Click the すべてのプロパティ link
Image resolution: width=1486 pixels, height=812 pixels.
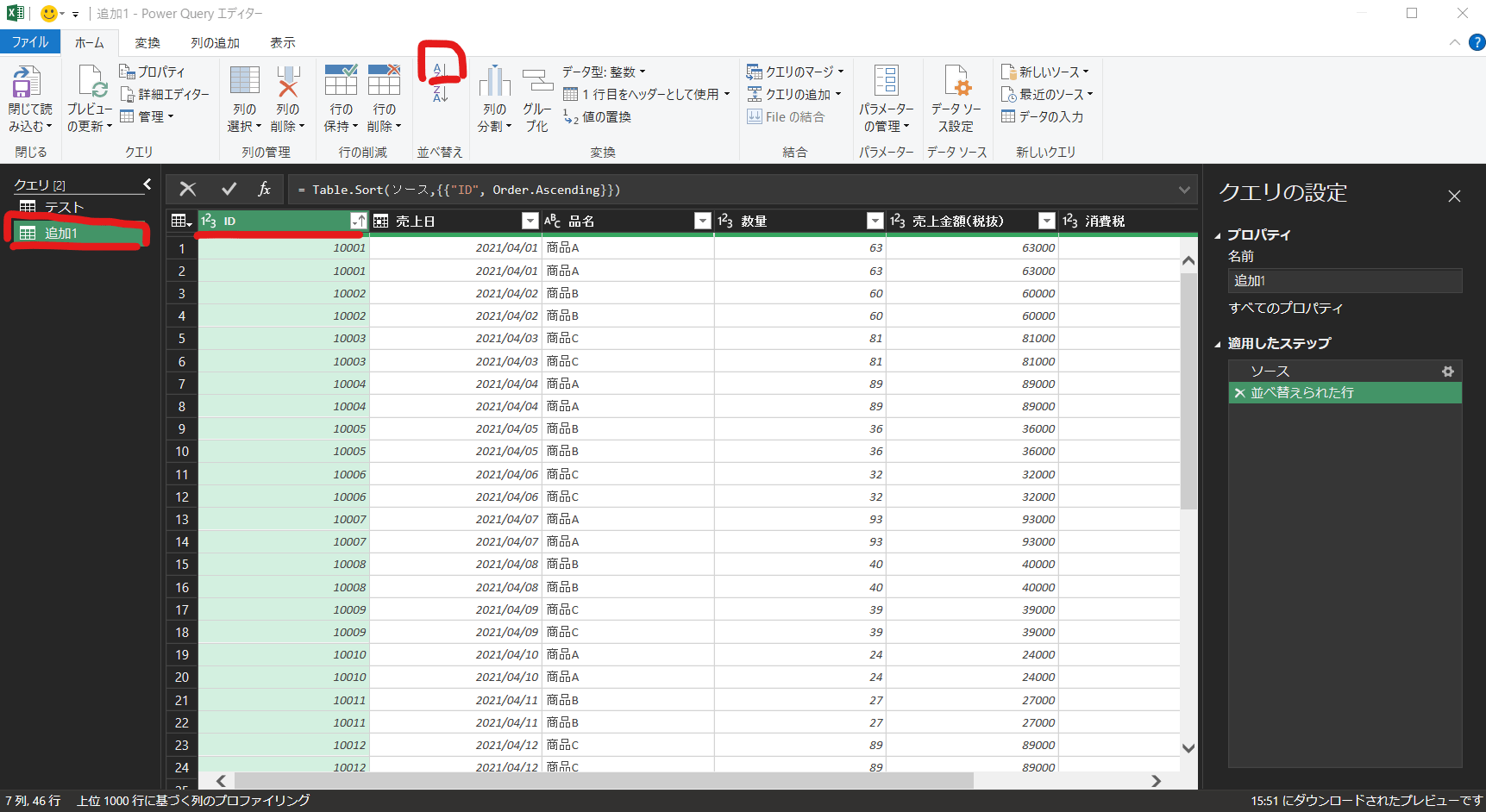1285,308
